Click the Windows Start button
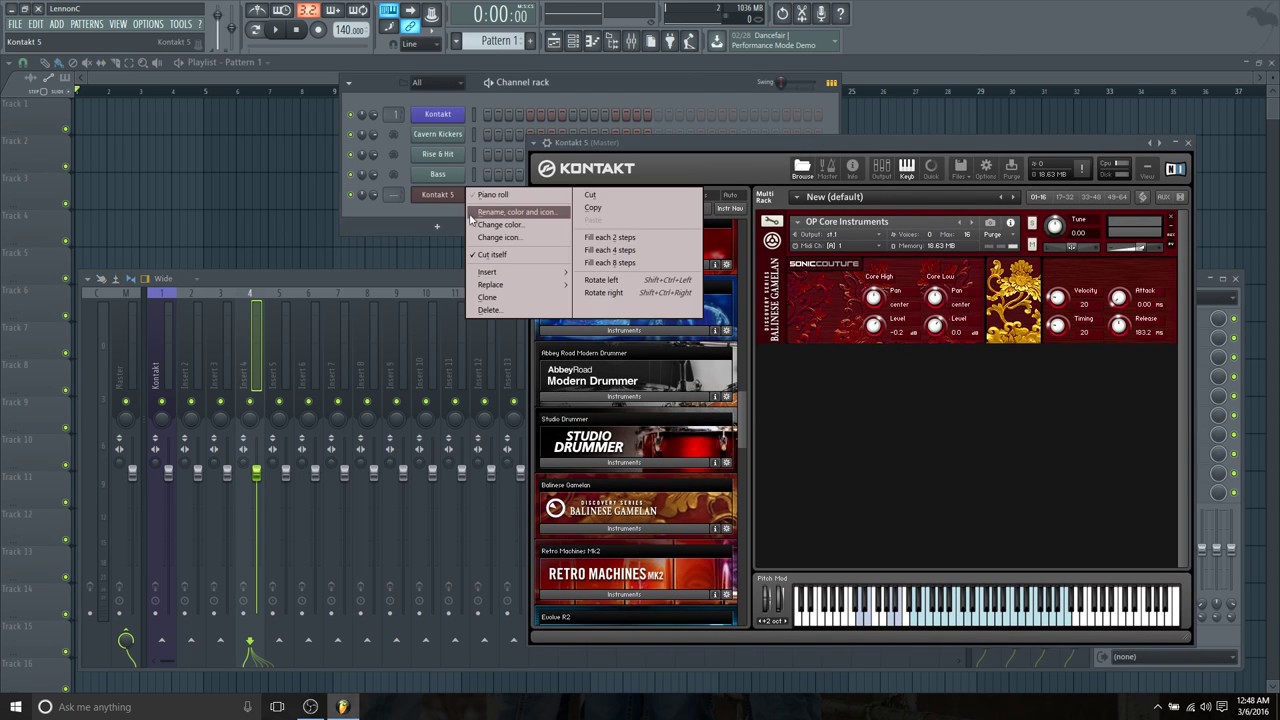 click(x=15, y=707)
